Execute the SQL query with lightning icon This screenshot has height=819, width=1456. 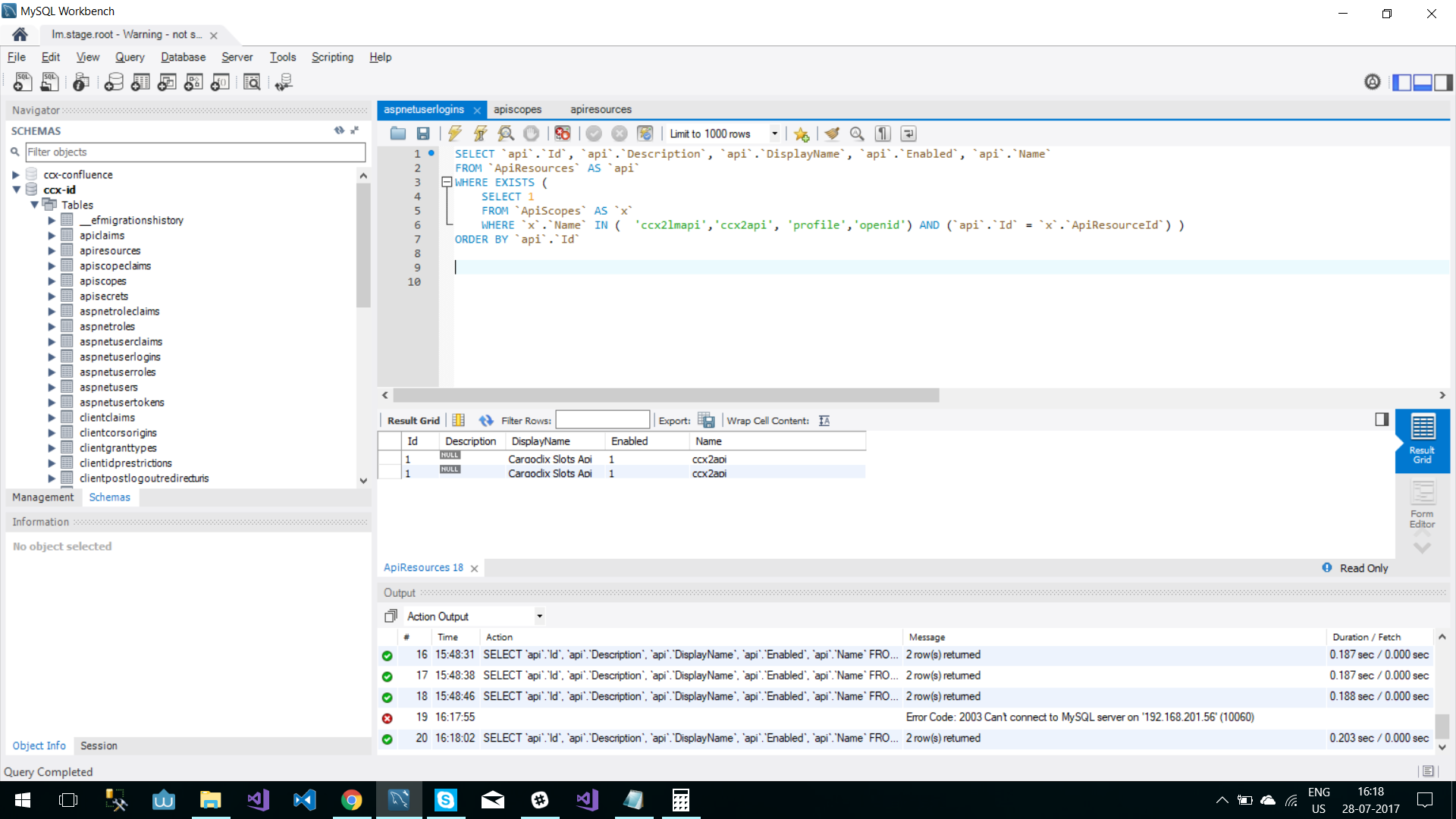pos(454,133)
